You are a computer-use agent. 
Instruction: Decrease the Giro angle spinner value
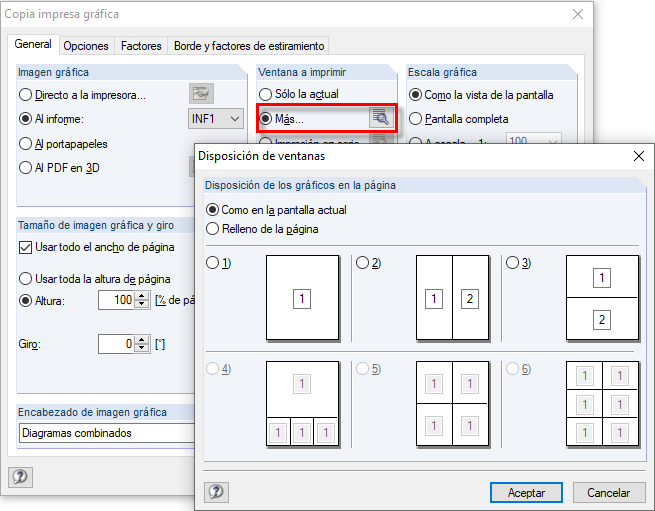pyautogui.click(x=142, y=348)
